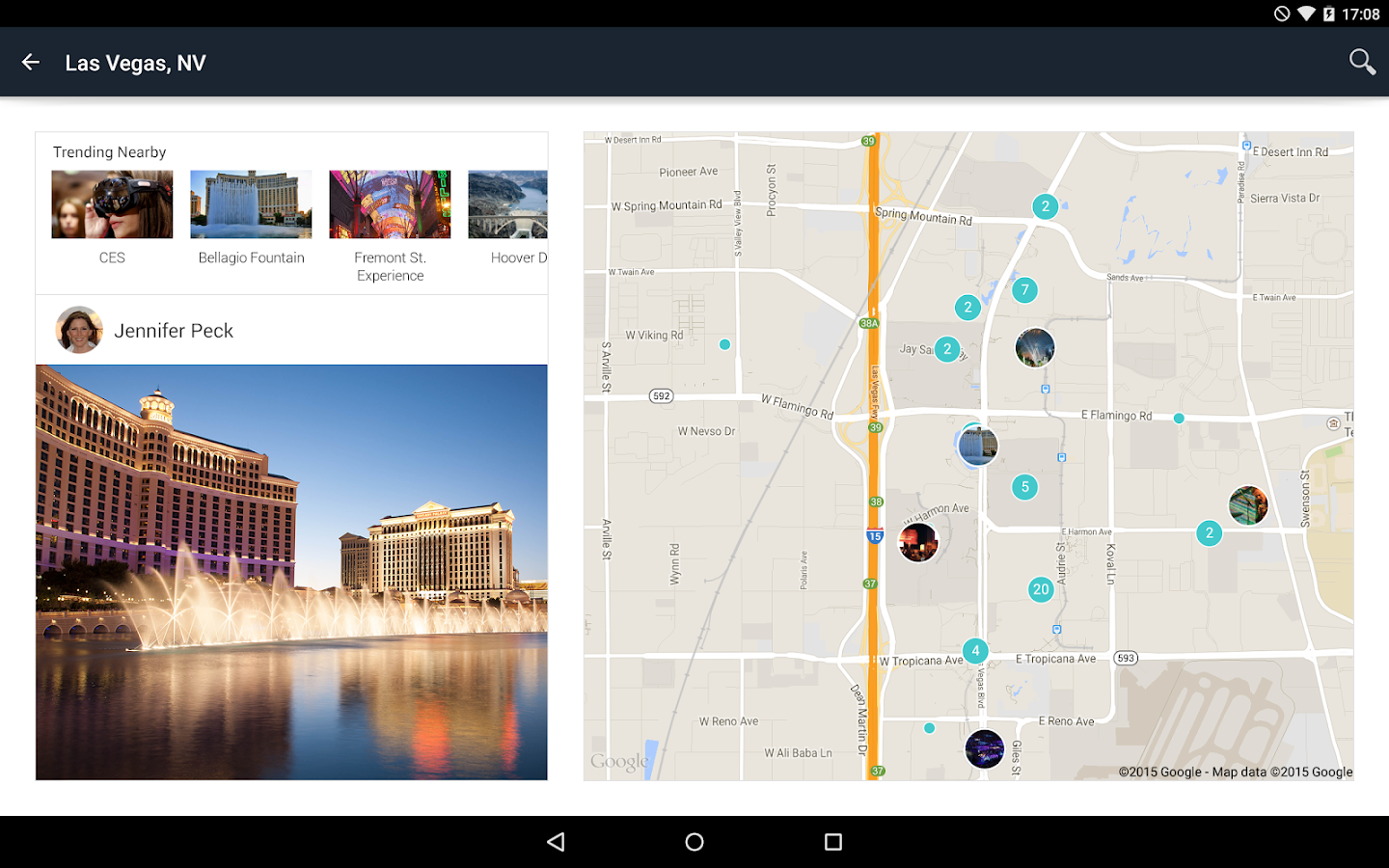The width and height of the screenshot is (1389, 868).
Task: Open the Bellagio Fountain trending card
Action: tap(251, 203)
